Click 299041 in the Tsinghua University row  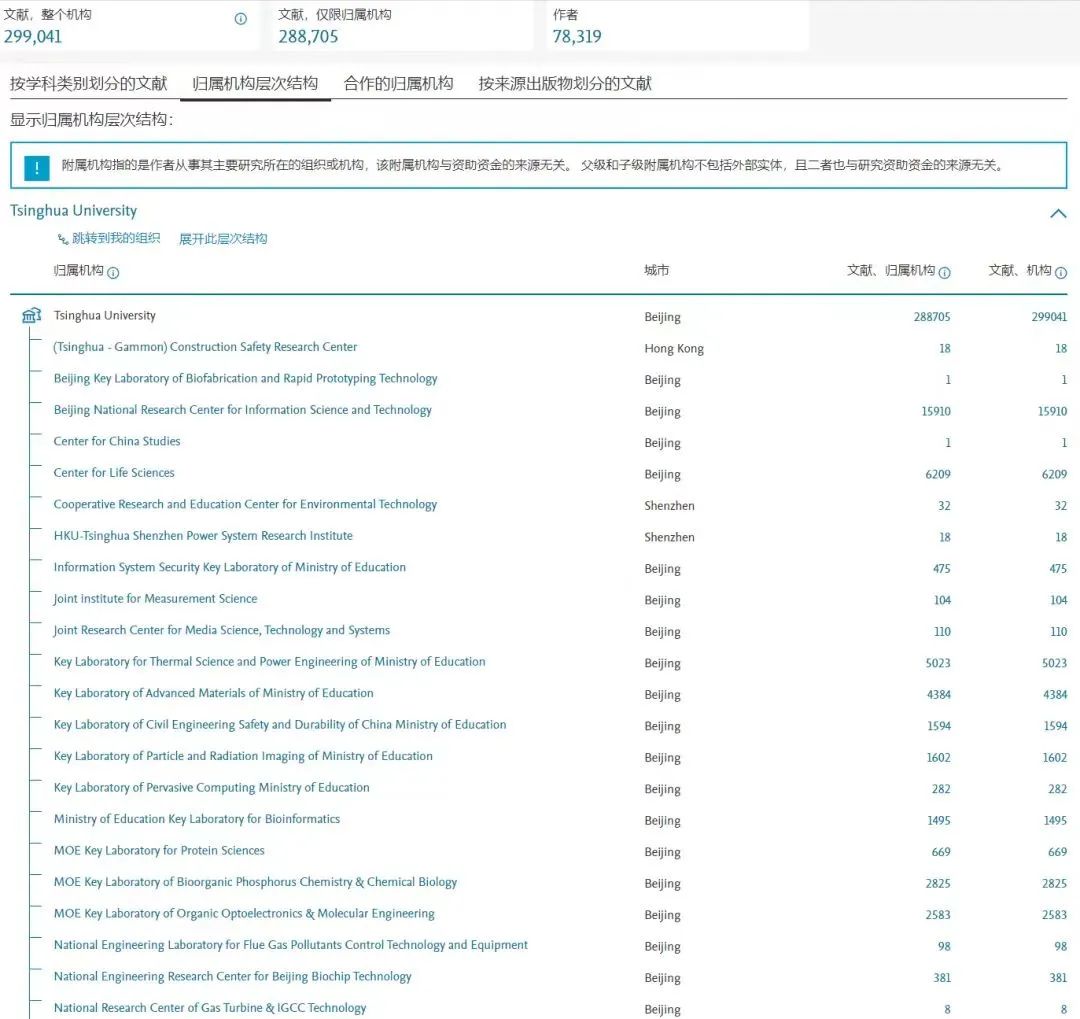1049,316
